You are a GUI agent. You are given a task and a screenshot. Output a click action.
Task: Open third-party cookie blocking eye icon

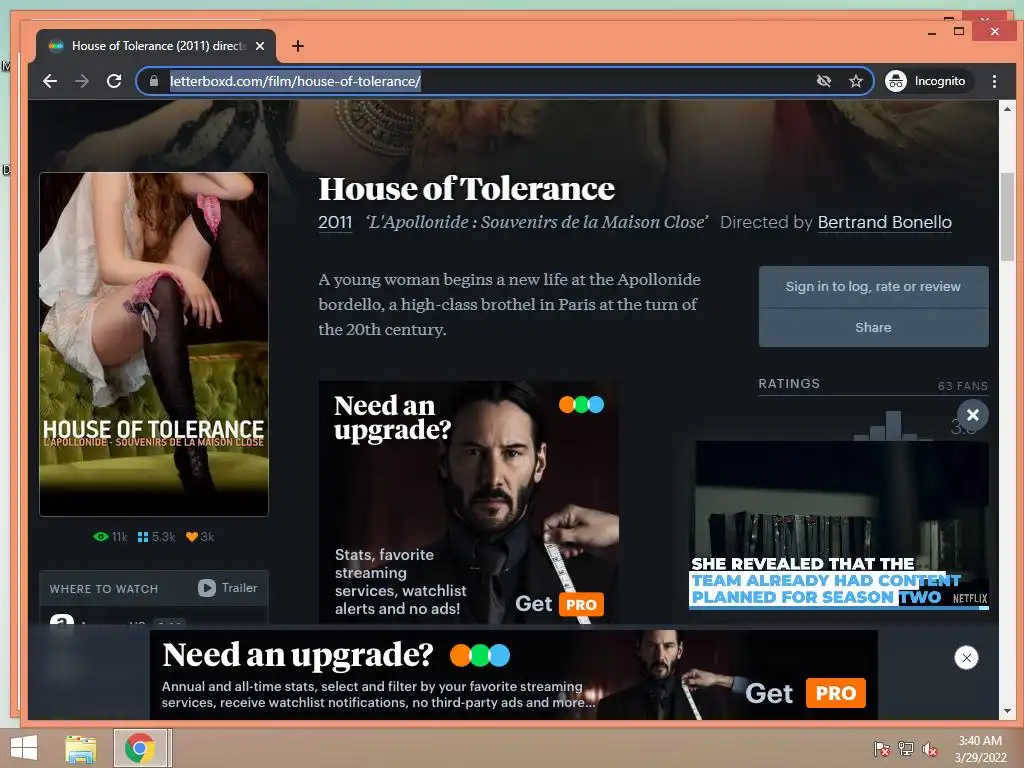[824, 81]
